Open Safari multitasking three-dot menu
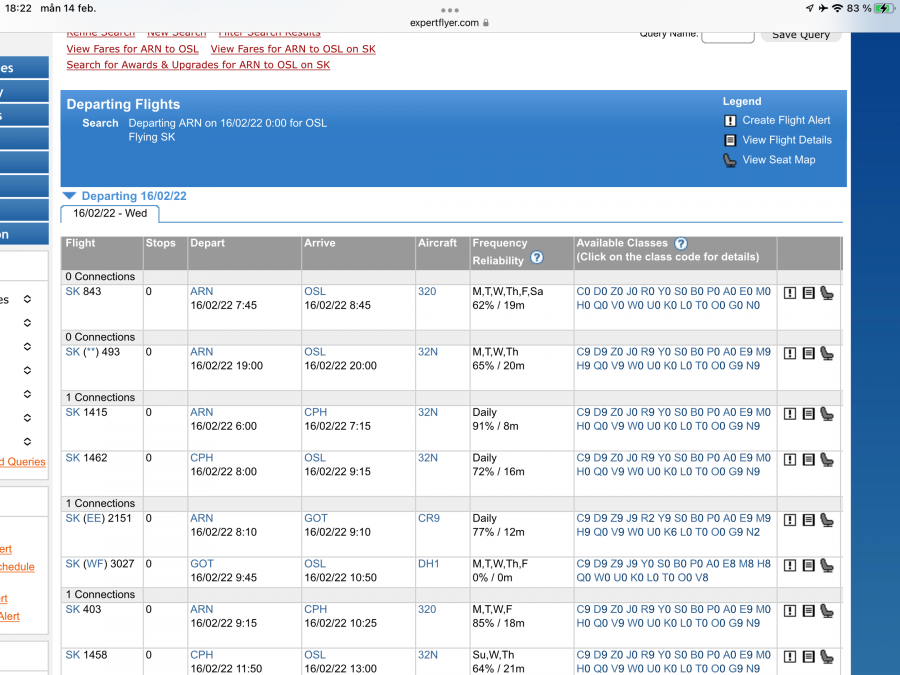Viewport: 900px width, 675px height. coord(449,10)
